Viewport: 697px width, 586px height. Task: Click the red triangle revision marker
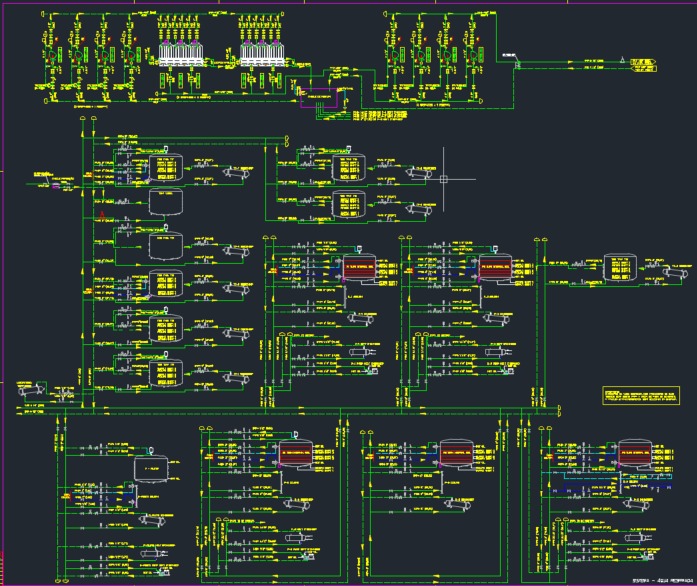102,215
